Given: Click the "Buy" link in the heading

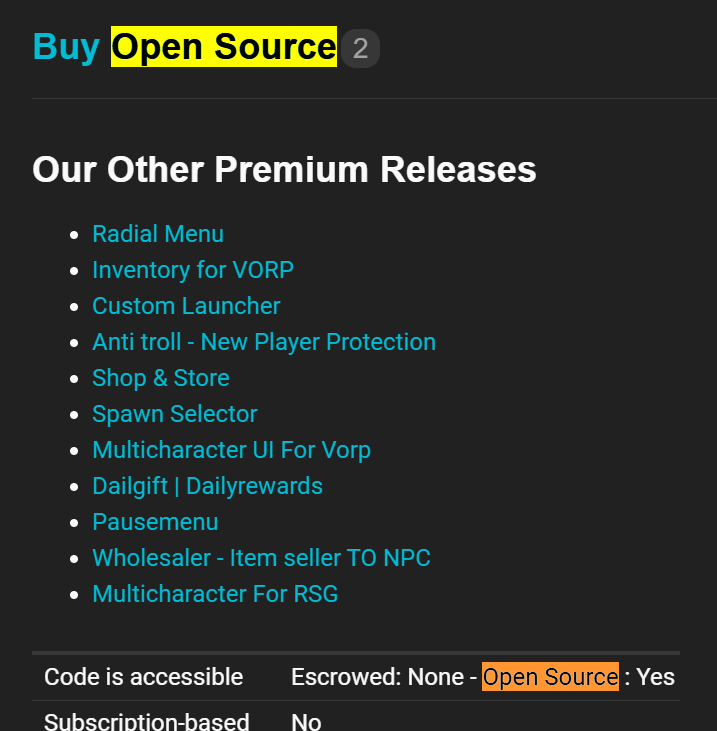Looking at the screenshot, I should click(66, 47).
